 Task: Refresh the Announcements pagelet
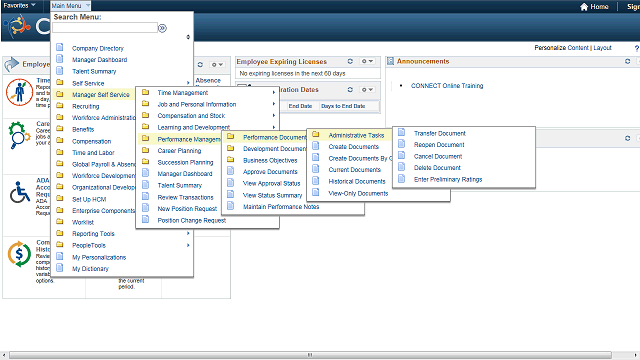point(627,61)
